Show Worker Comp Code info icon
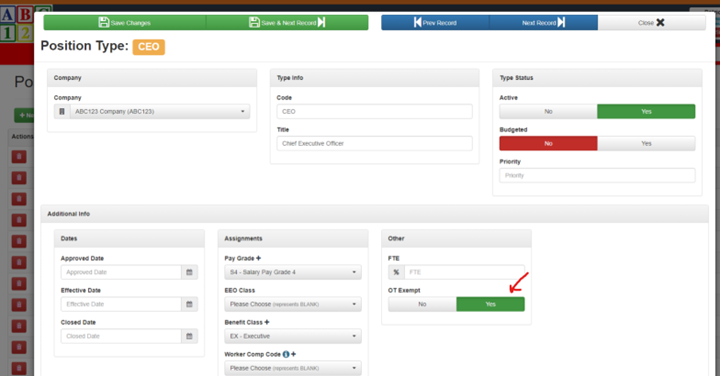The height and width of the screenshot is (376, 720). click(286, 354)
